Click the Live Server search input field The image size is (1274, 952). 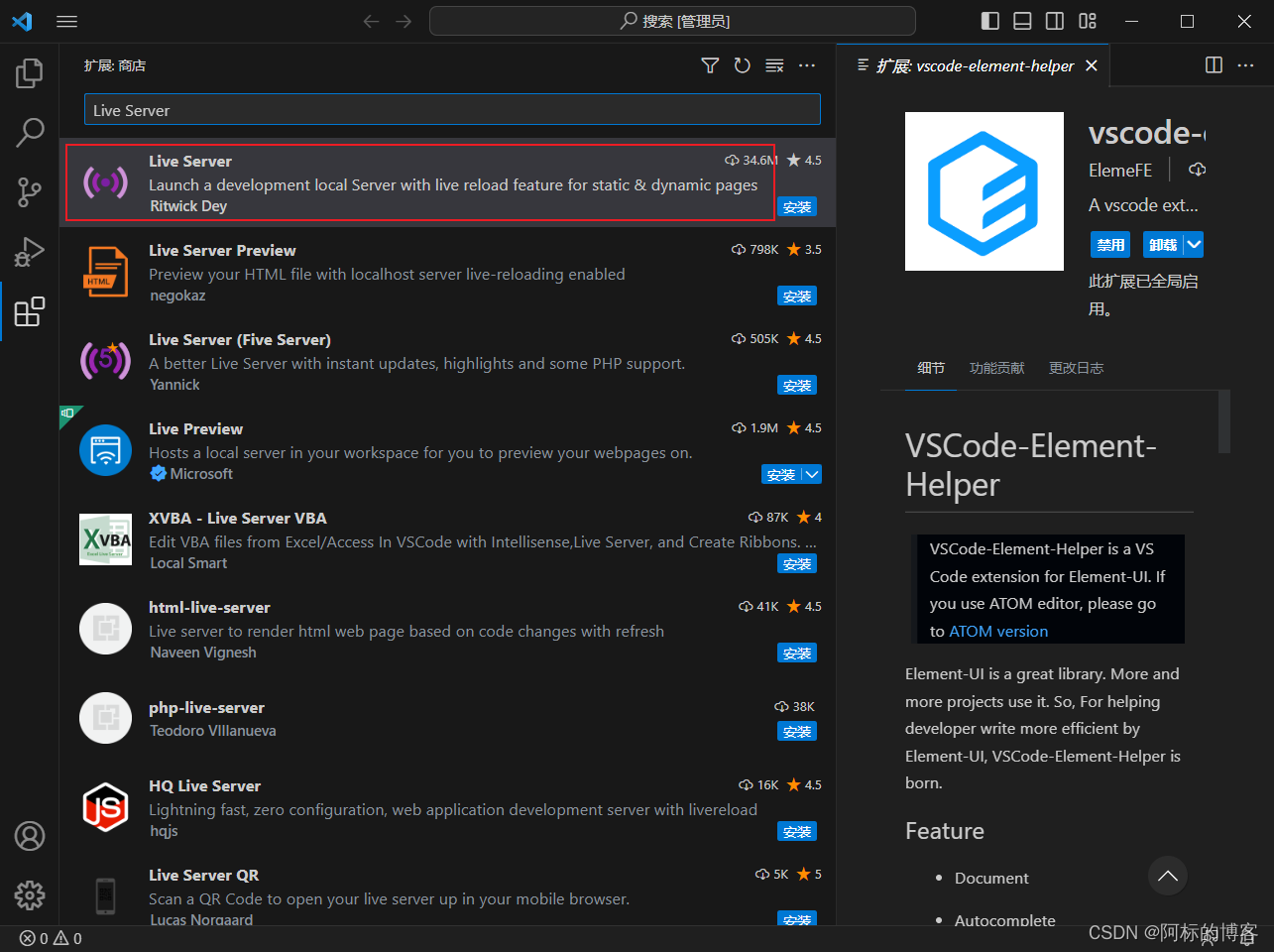pos(452,109)
